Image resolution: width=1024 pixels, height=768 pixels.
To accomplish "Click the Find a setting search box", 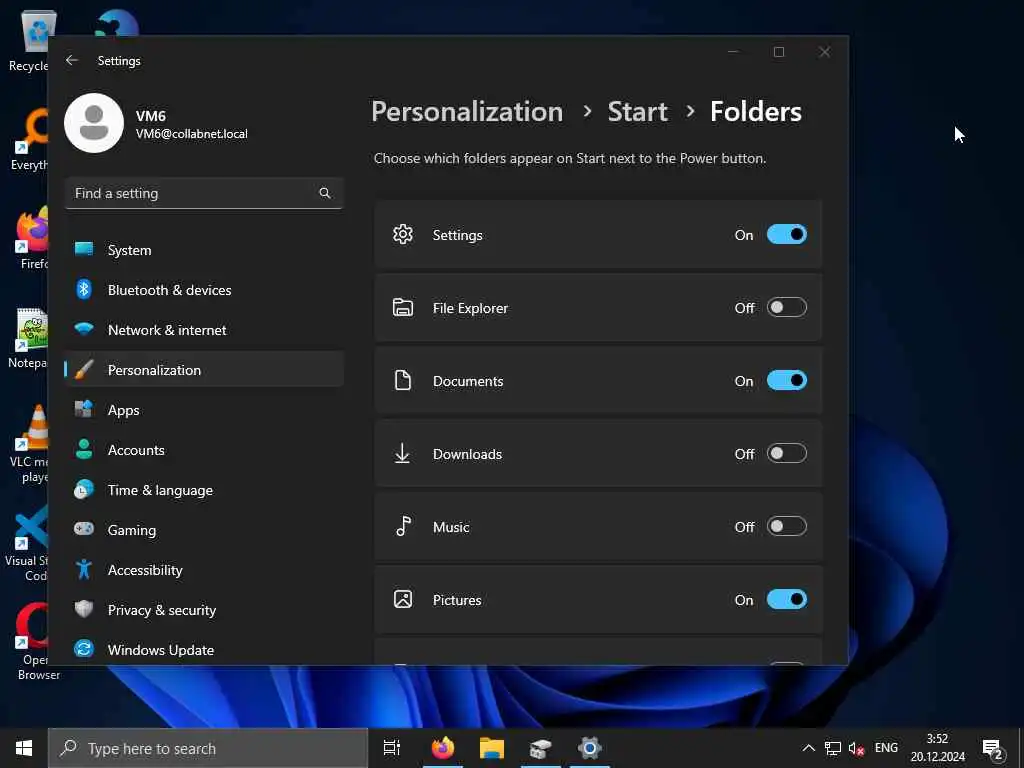I will click(x=204, y=193).
